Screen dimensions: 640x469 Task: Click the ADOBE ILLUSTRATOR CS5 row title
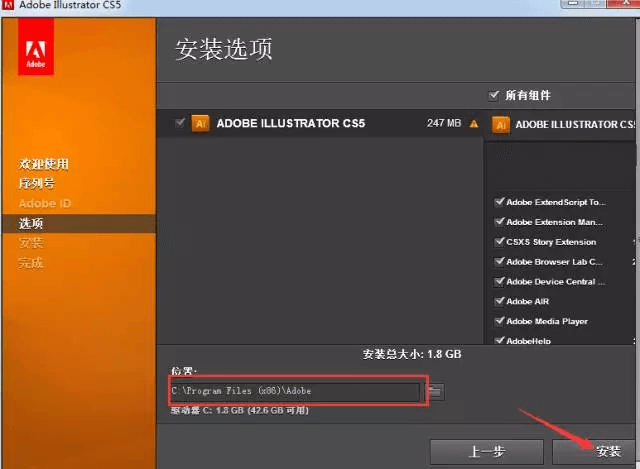291,123
